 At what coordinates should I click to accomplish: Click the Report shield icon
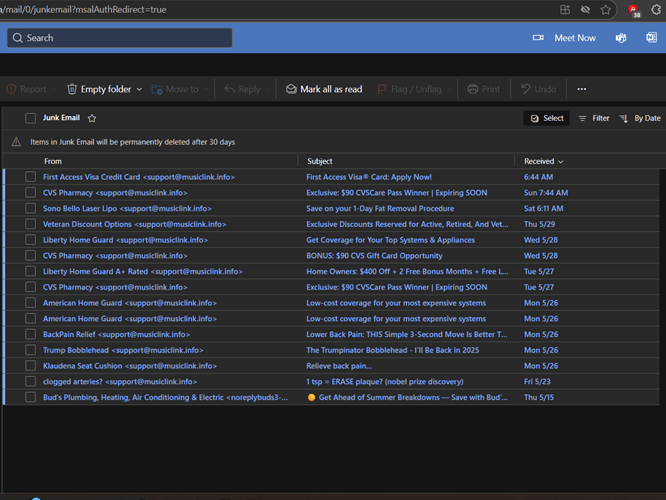(x=11, y=89)
